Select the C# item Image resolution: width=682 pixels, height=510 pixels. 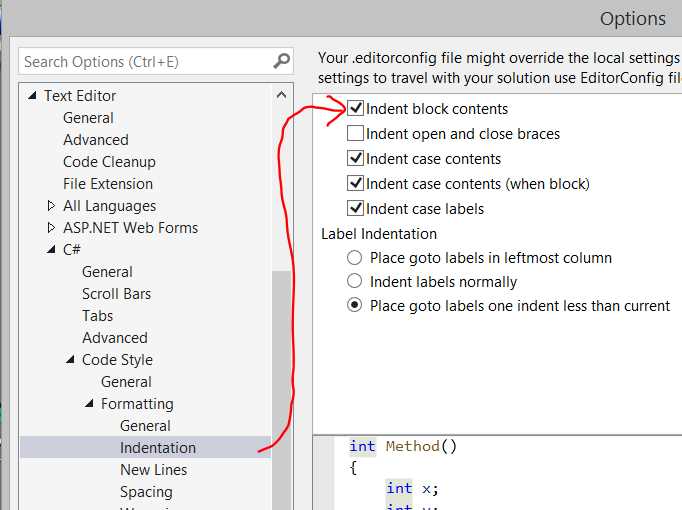tap(72, 250)
